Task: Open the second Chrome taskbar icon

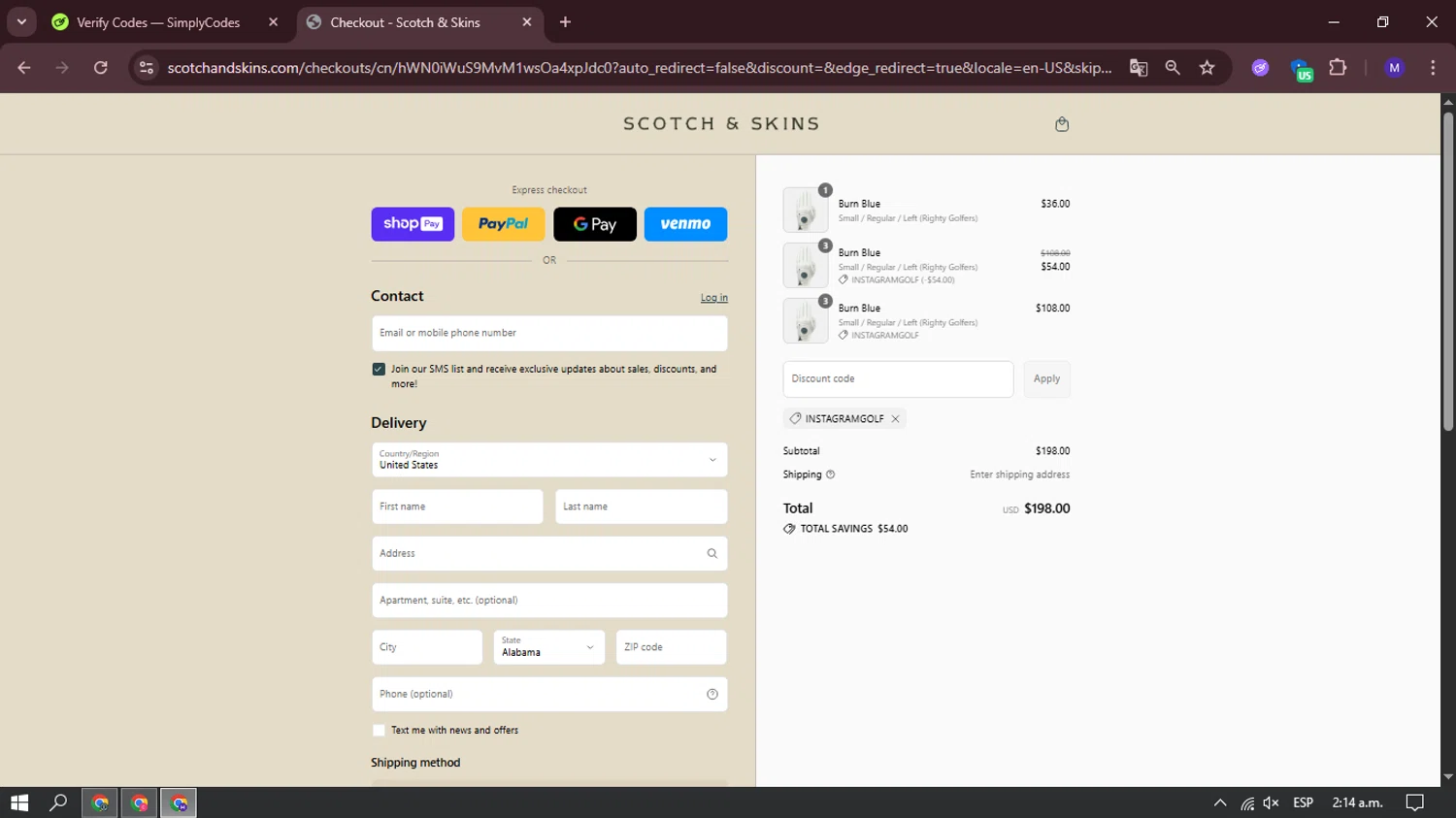Action: coord(139,802)
